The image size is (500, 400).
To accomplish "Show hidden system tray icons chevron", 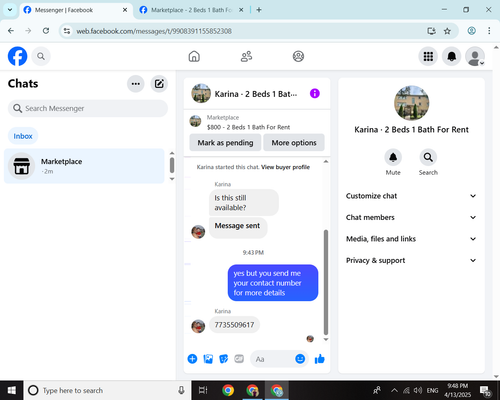I will [x=394, y=390].
